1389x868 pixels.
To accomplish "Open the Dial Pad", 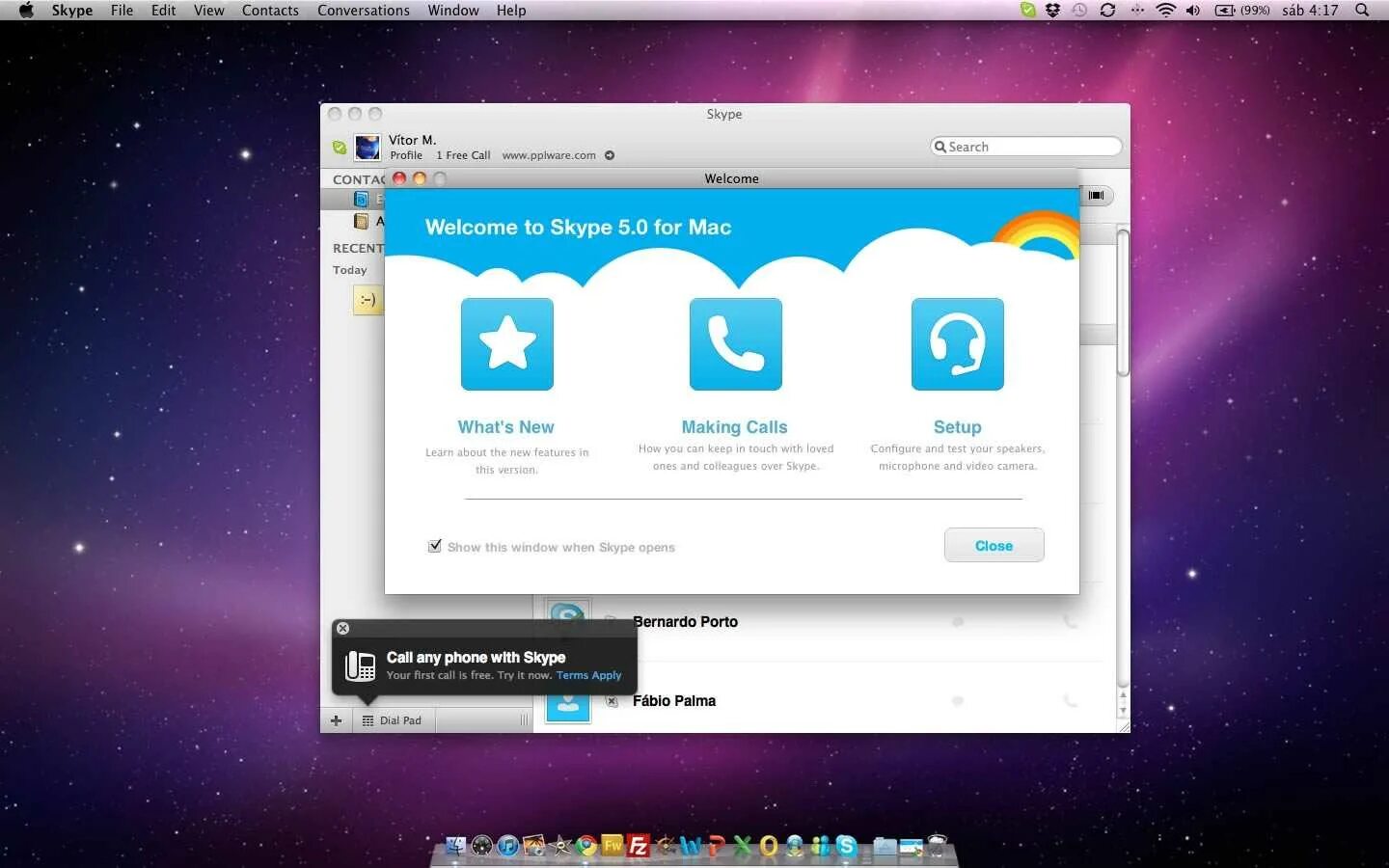I will pos(393,720).
